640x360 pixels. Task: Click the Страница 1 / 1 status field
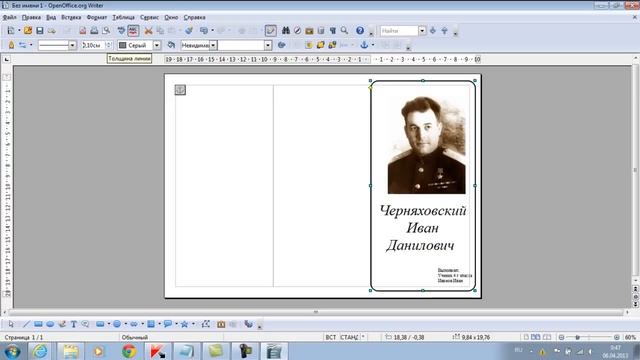pos(24,337)
